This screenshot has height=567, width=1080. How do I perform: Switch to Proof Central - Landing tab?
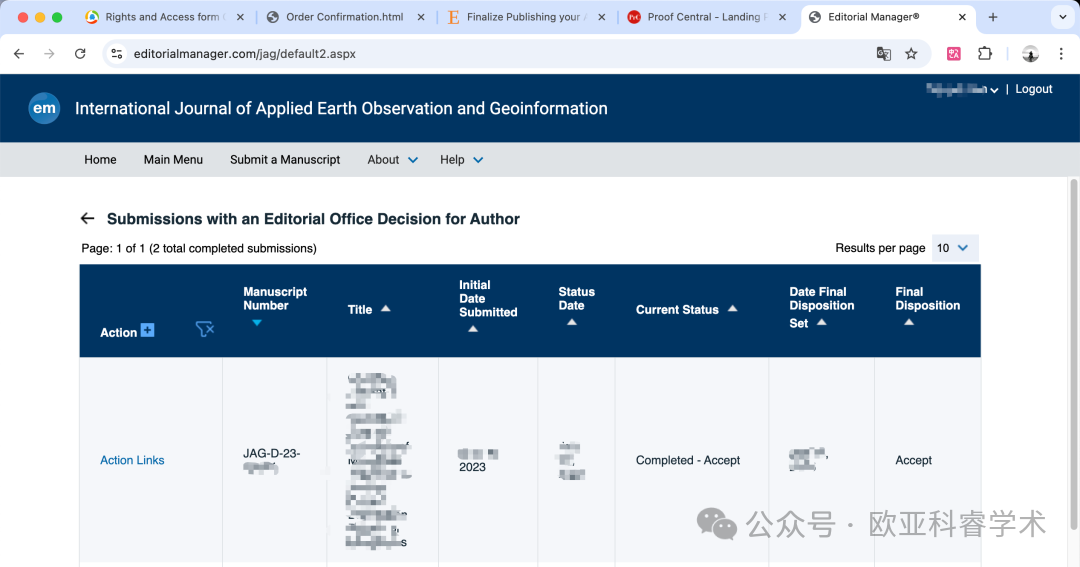pos(706,17)
